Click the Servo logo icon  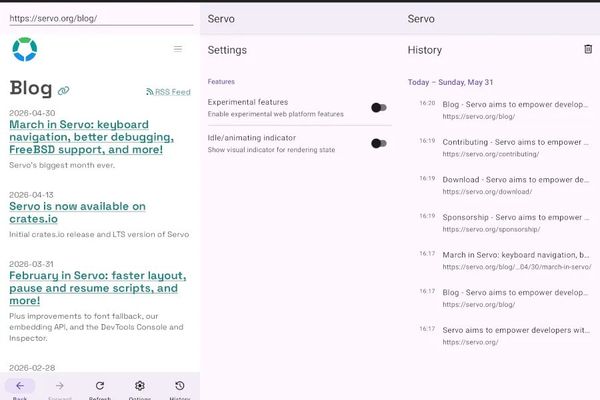(x=25, y=49)
